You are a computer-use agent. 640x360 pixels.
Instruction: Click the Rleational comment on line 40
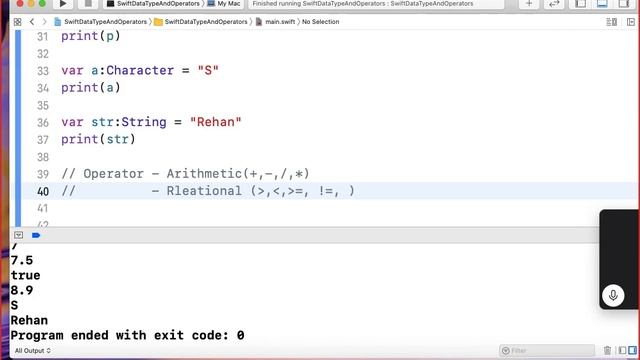(x=208, y=191)
